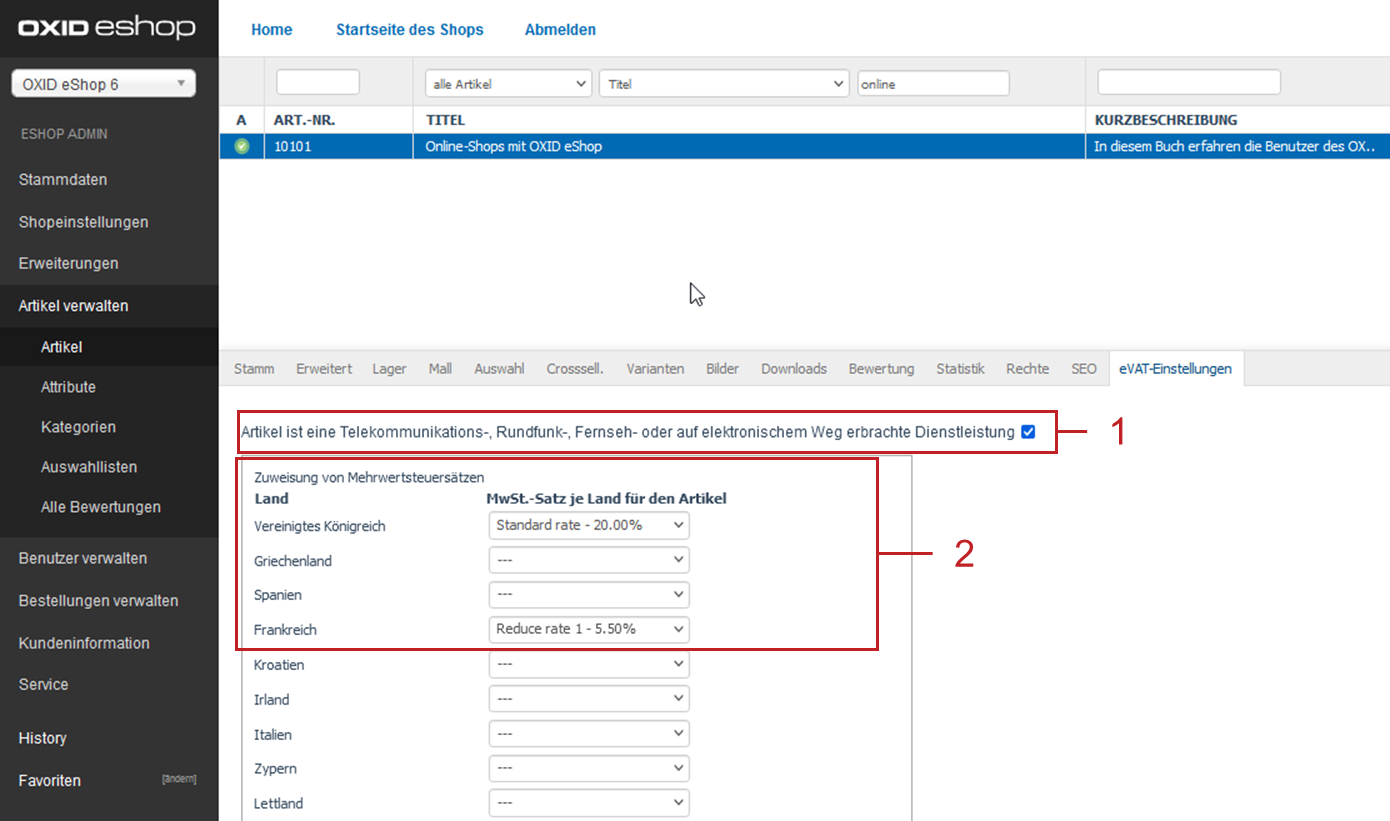Viewport: 1390px width, 821px height.
Task: Open the 'alle Artikel' filter dropdown
Action: pos(509,84)
